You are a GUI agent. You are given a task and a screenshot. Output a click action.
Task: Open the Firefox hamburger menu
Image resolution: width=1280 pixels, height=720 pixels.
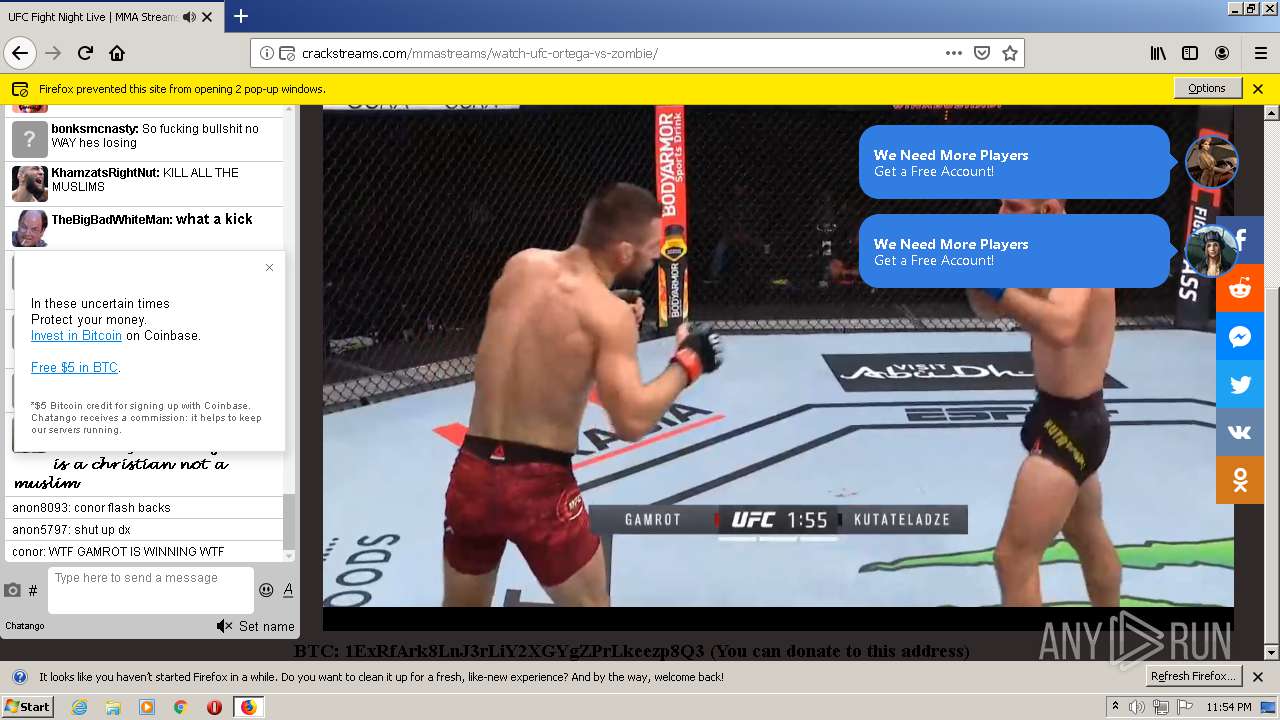tap(1260, 53)
